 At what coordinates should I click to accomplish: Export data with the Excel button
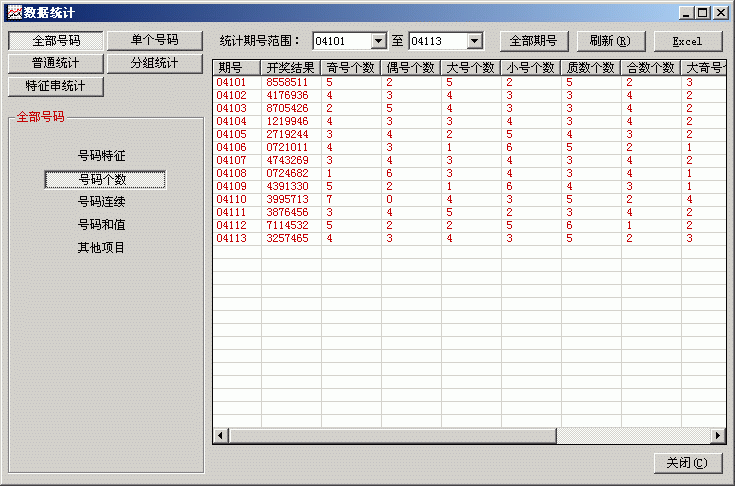click(687, 41)
